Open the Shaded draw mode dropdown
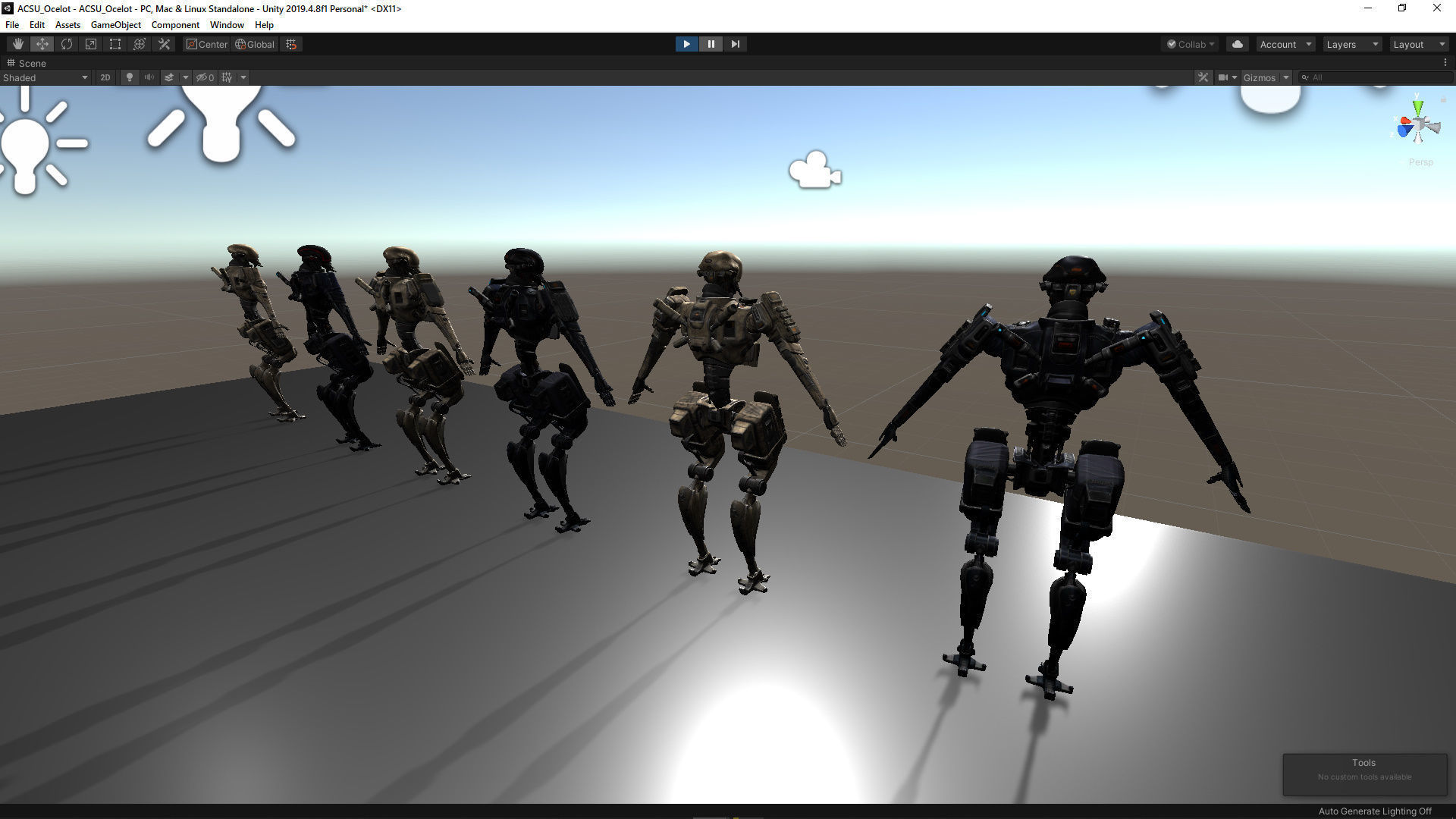This screenshot has height=819, width=1456. tap(45, 77)
